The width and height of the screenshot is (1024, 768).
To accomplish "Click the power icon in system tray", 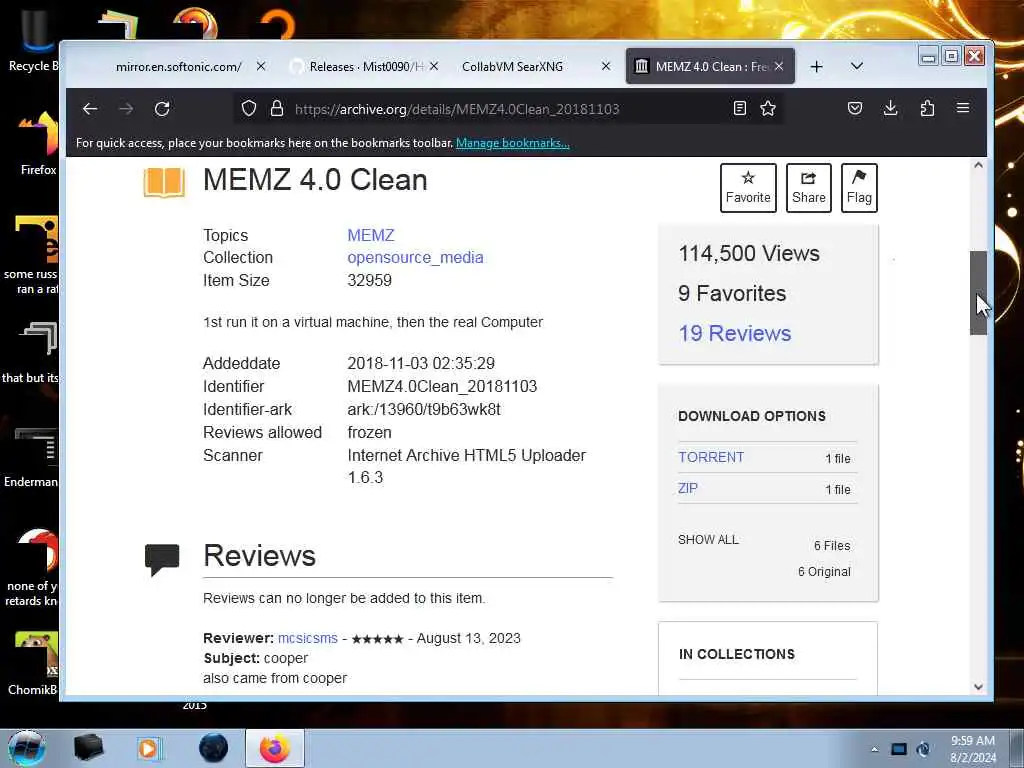I will coord(923,750).
